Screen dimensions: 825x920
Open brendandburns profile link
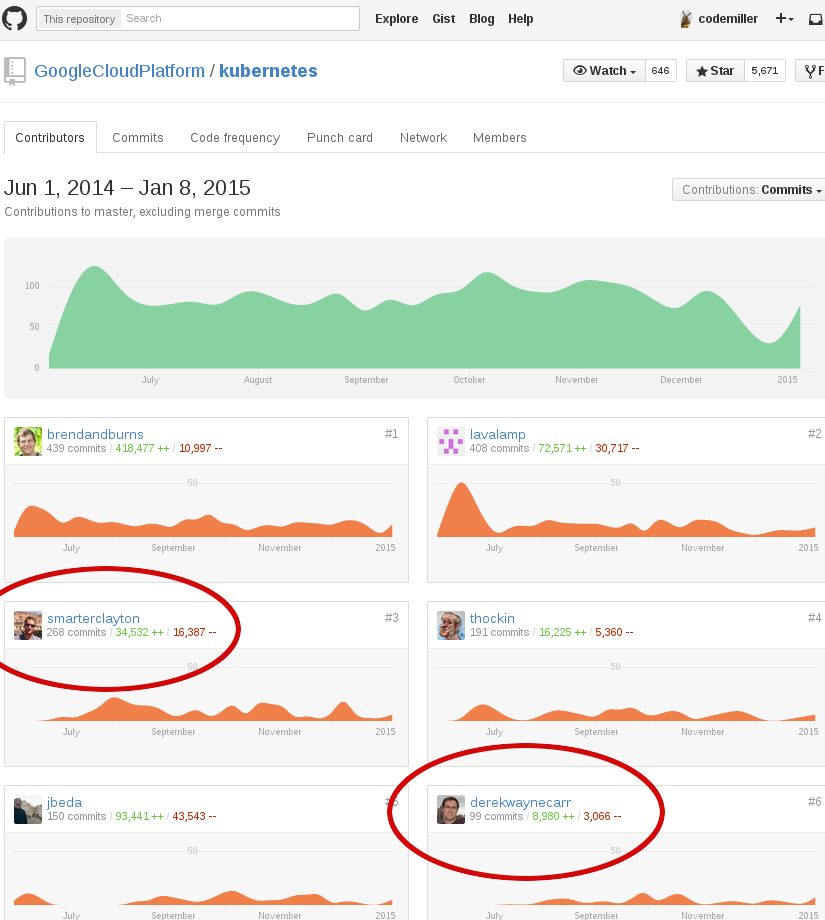tap(95, 434)
